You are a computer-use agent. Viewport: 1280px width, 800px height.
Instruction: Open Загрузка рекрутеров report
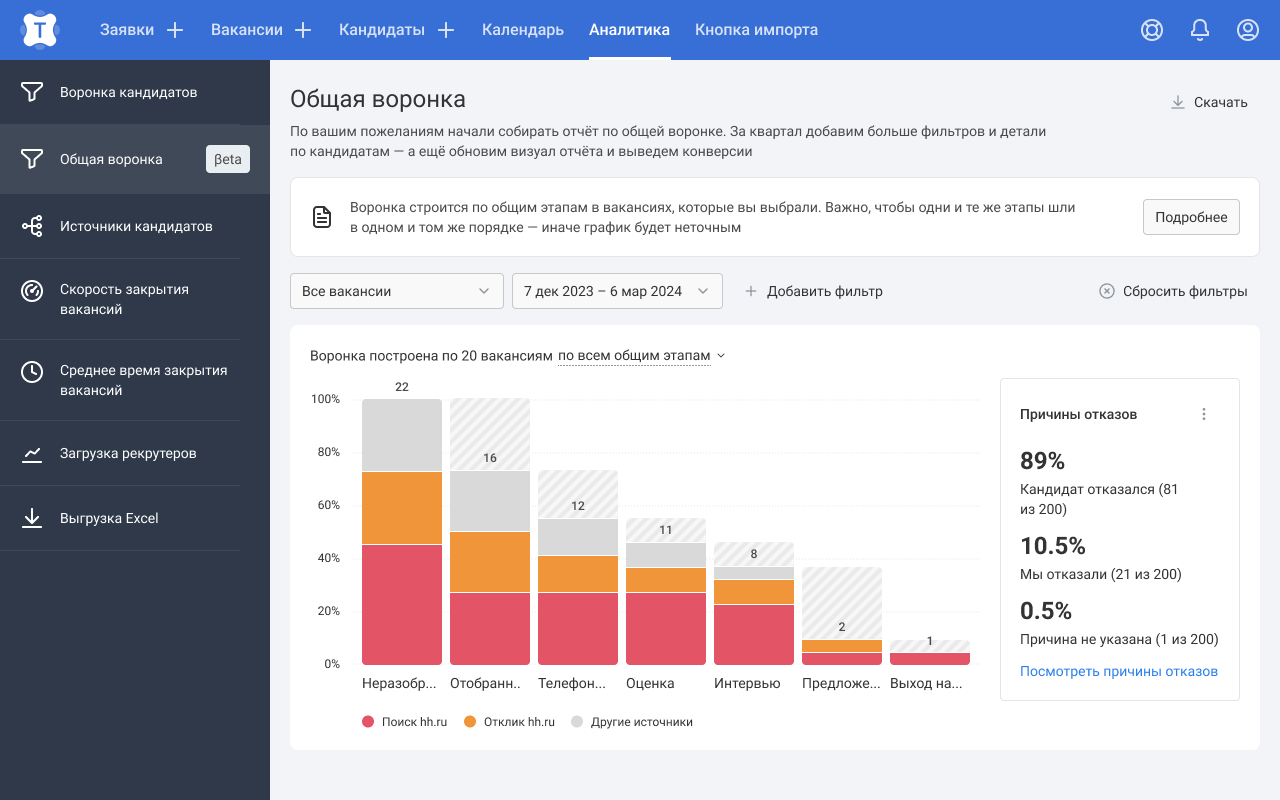pos(135,454)
